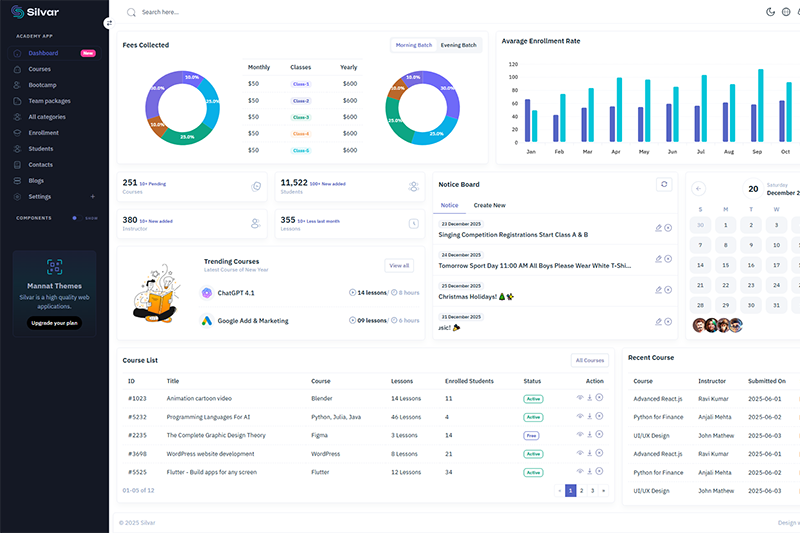
Task: Download the Animation cartoon video course
Action: coord(589,398)
